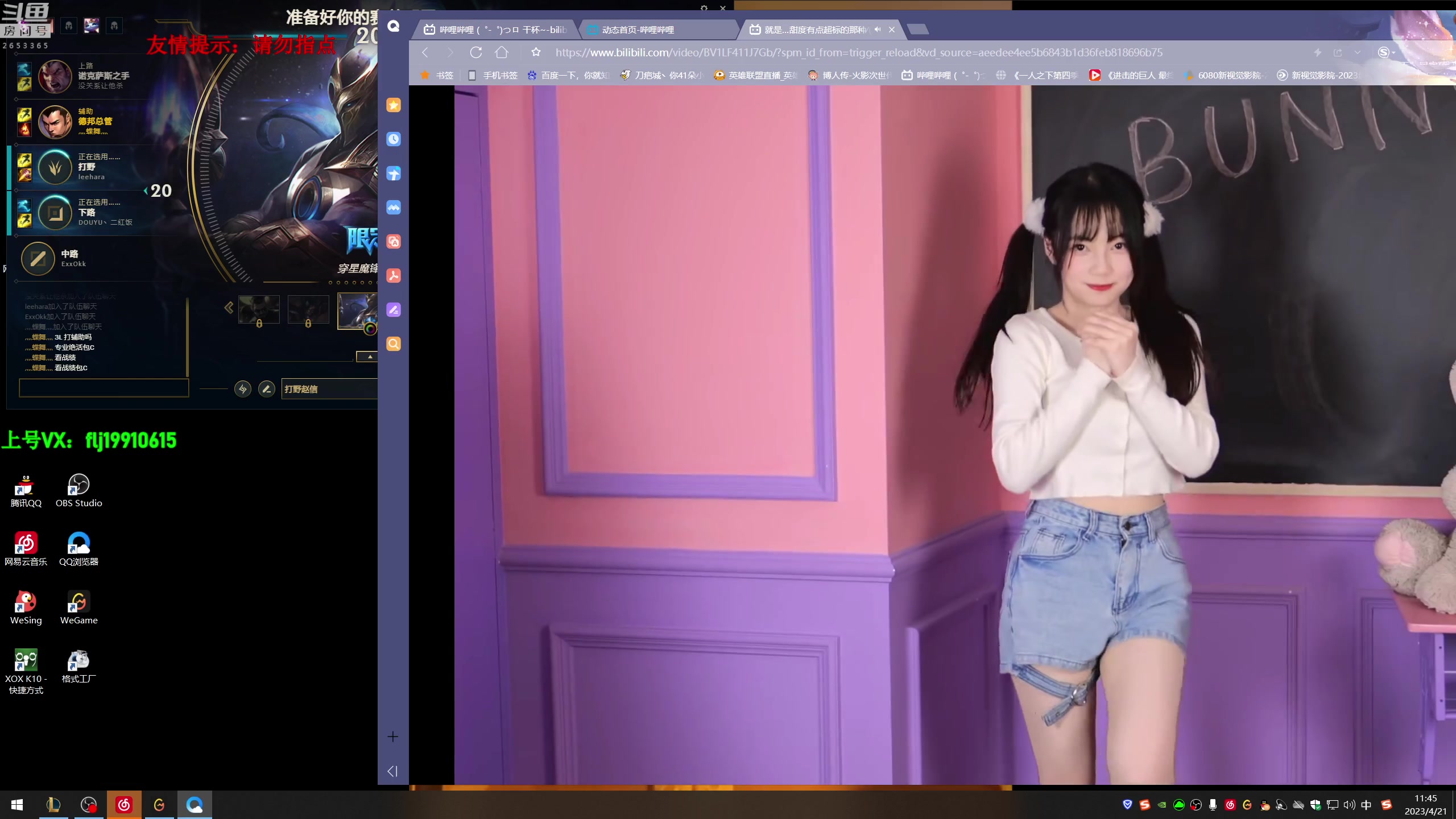Image resolution: width=1456 pixels, height=819 pixels.
Task: Open the 网易云音乐 desktop shortcut
Action: [x=26, y=549]
